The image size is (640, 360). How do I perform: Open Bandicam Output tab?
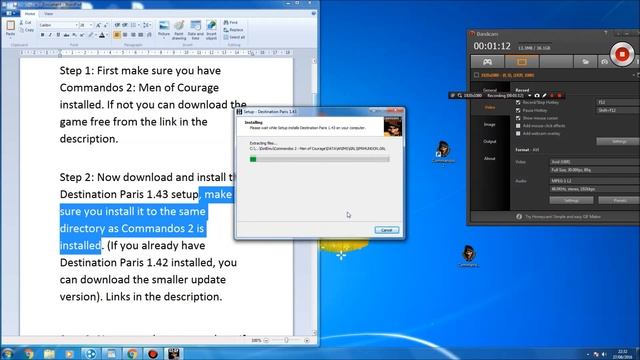pos(490,142)
